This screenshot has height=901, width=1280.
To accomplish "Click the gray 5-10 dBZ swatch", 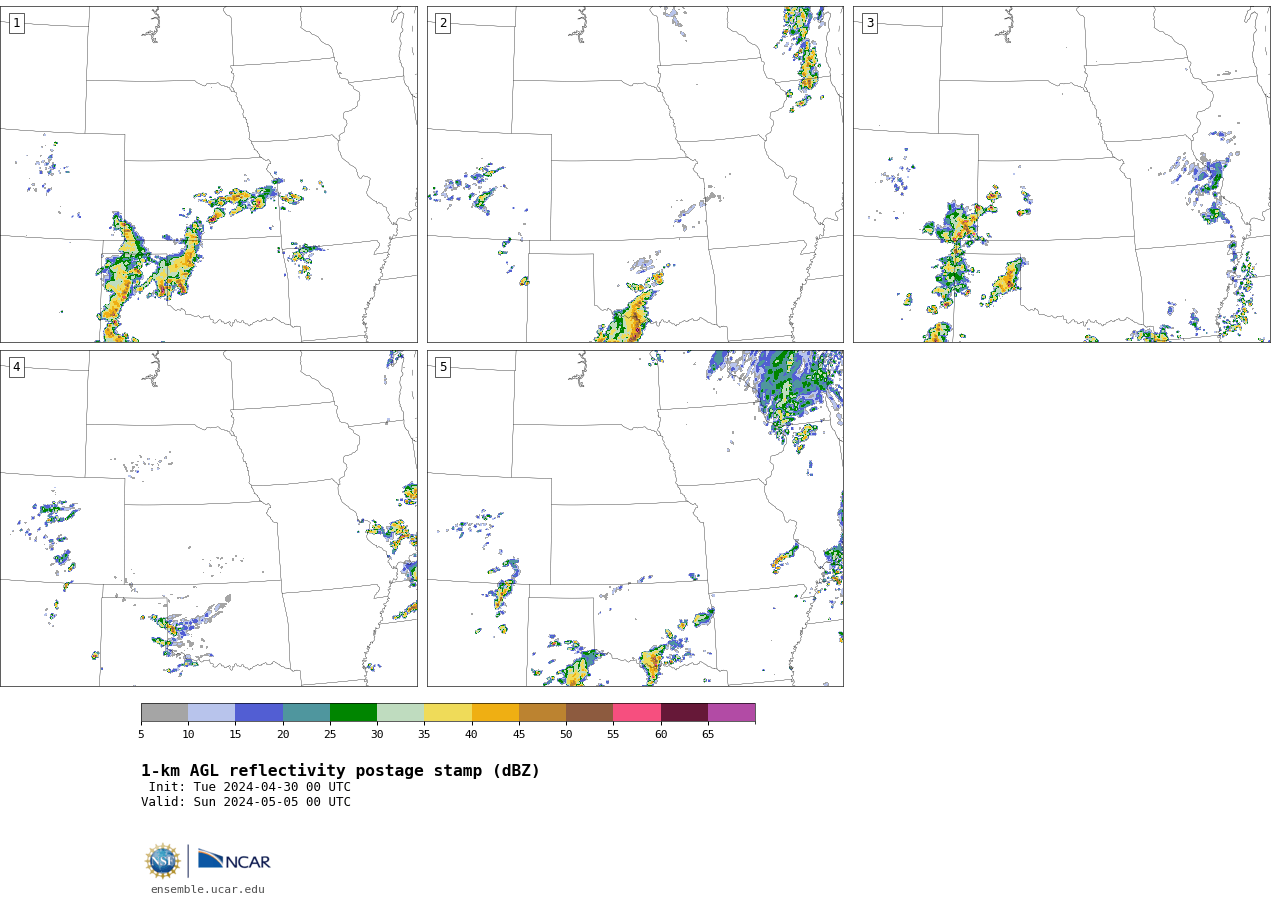I will point(165,712).
